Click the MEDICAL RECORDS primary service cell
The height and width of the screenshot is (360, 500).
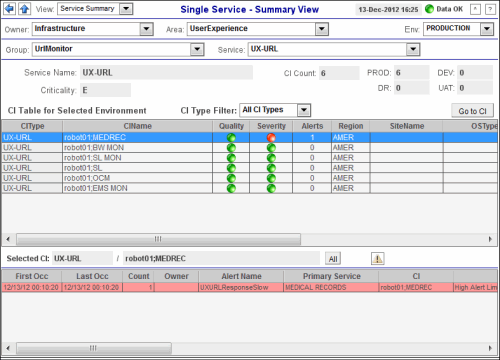click(x=331, y=287)
